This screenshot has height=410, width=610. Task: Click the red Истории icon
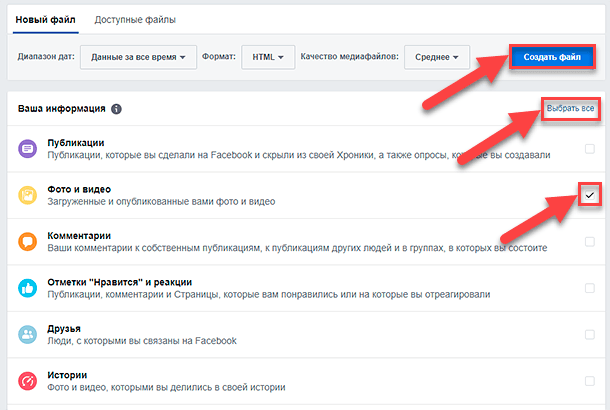[x=27, y=381]
